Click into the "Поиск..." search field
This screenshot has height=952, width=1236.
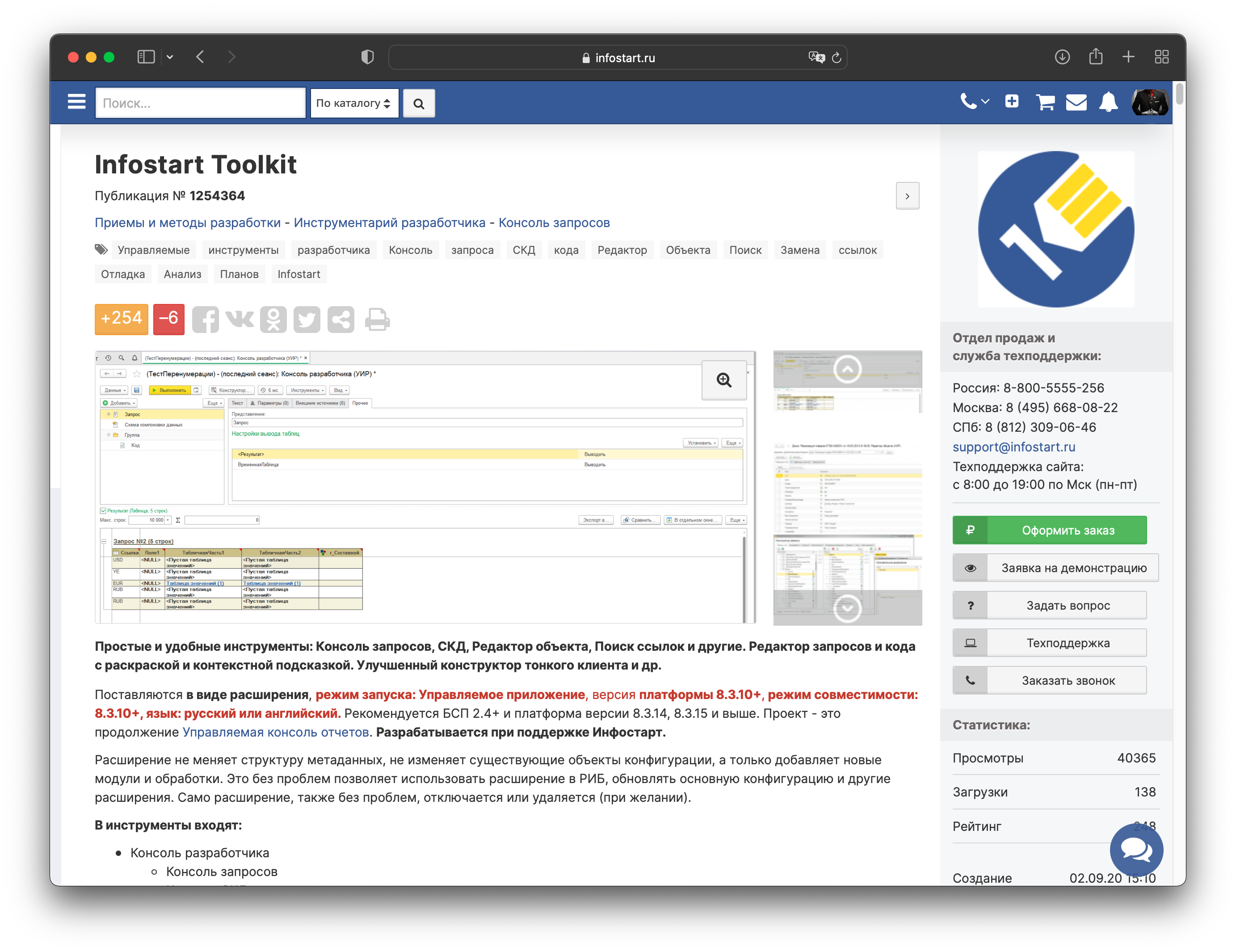click(200, 103)
